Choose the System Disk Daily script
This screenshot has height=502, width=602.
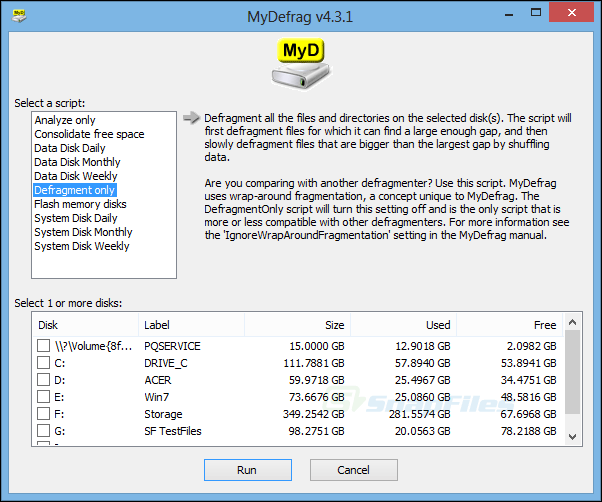(x=76, y=218)
